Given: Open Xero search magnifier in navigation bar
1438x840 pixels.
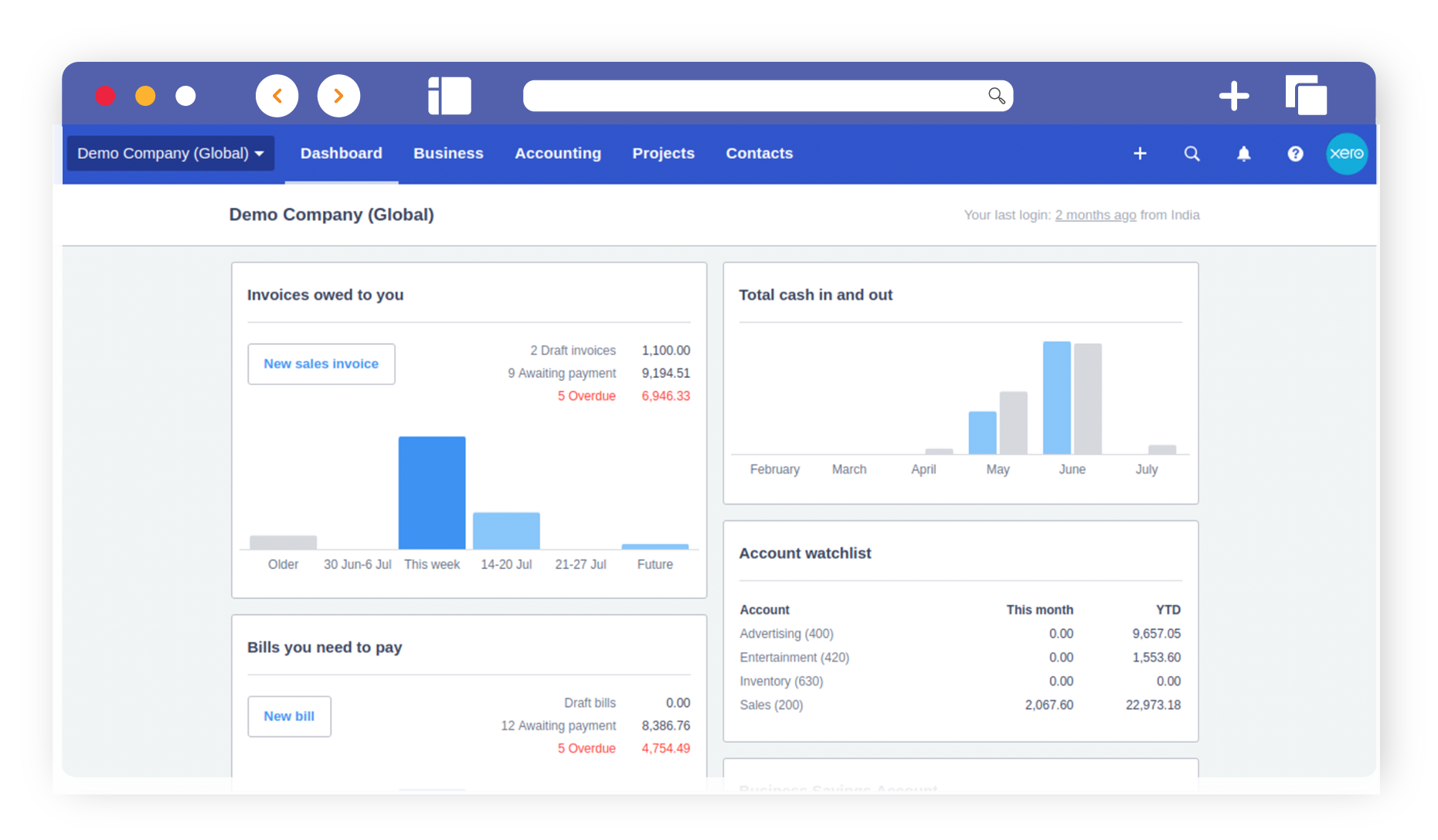Looking at the screenshot, I should (x=1192, y=154).
